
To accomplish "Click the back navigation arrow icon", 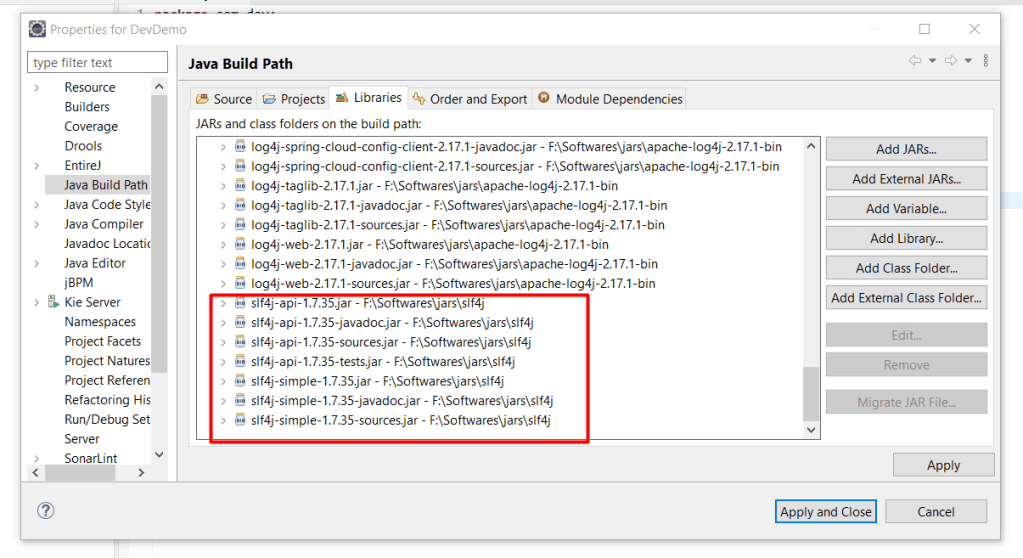I will pyautogui.click(x=915, y=61).
